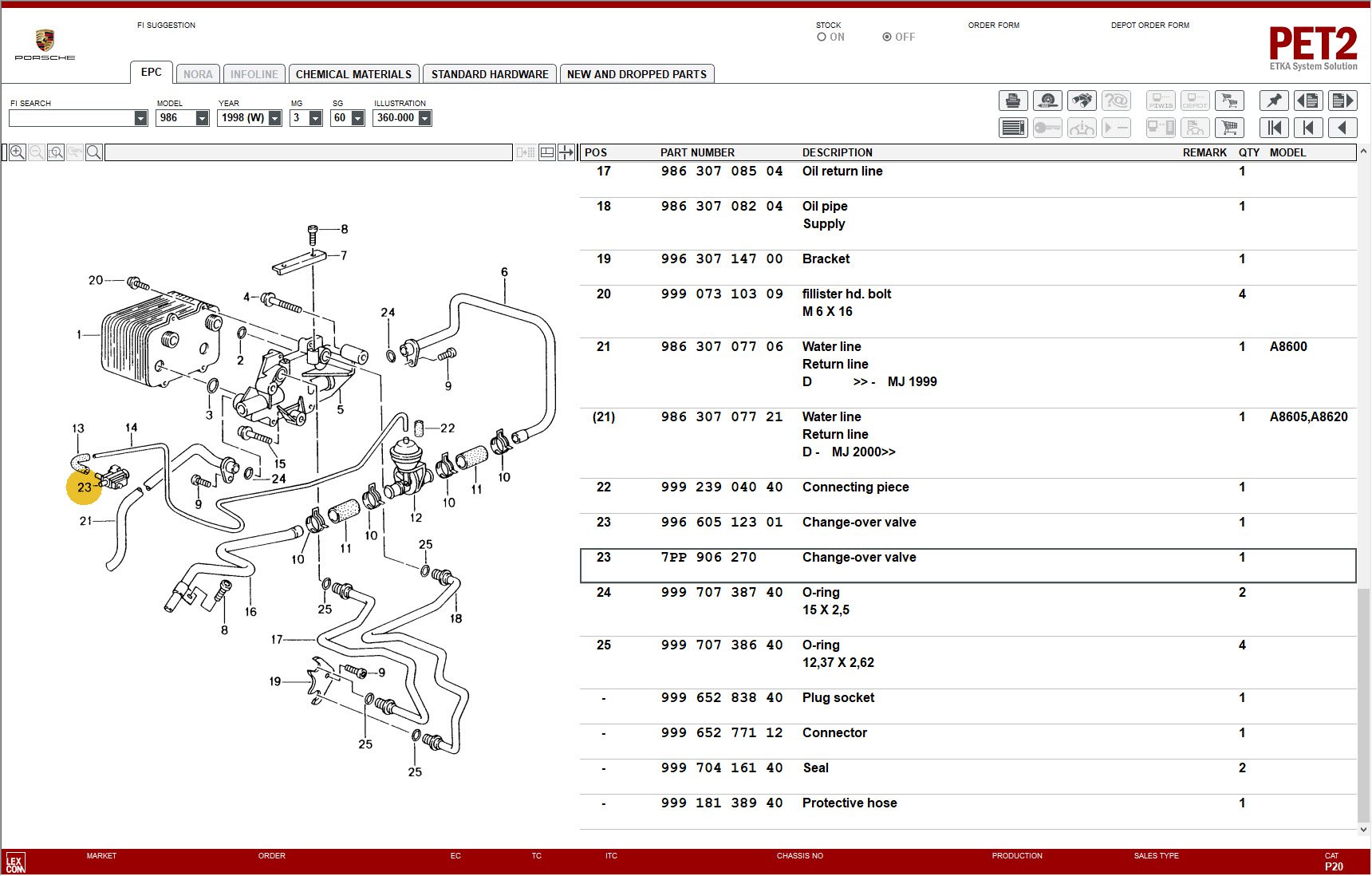The height and width of the screenshot is (876, 1372).
Task: Click the flag and car icon
Action: coord(1195,128)
